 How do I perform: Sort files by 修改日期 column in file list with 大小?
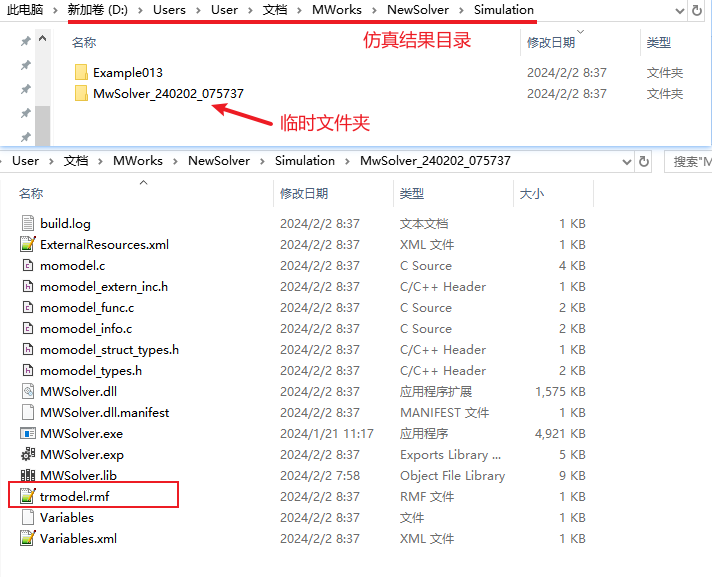pyautogui.click(x=301, y=193)
